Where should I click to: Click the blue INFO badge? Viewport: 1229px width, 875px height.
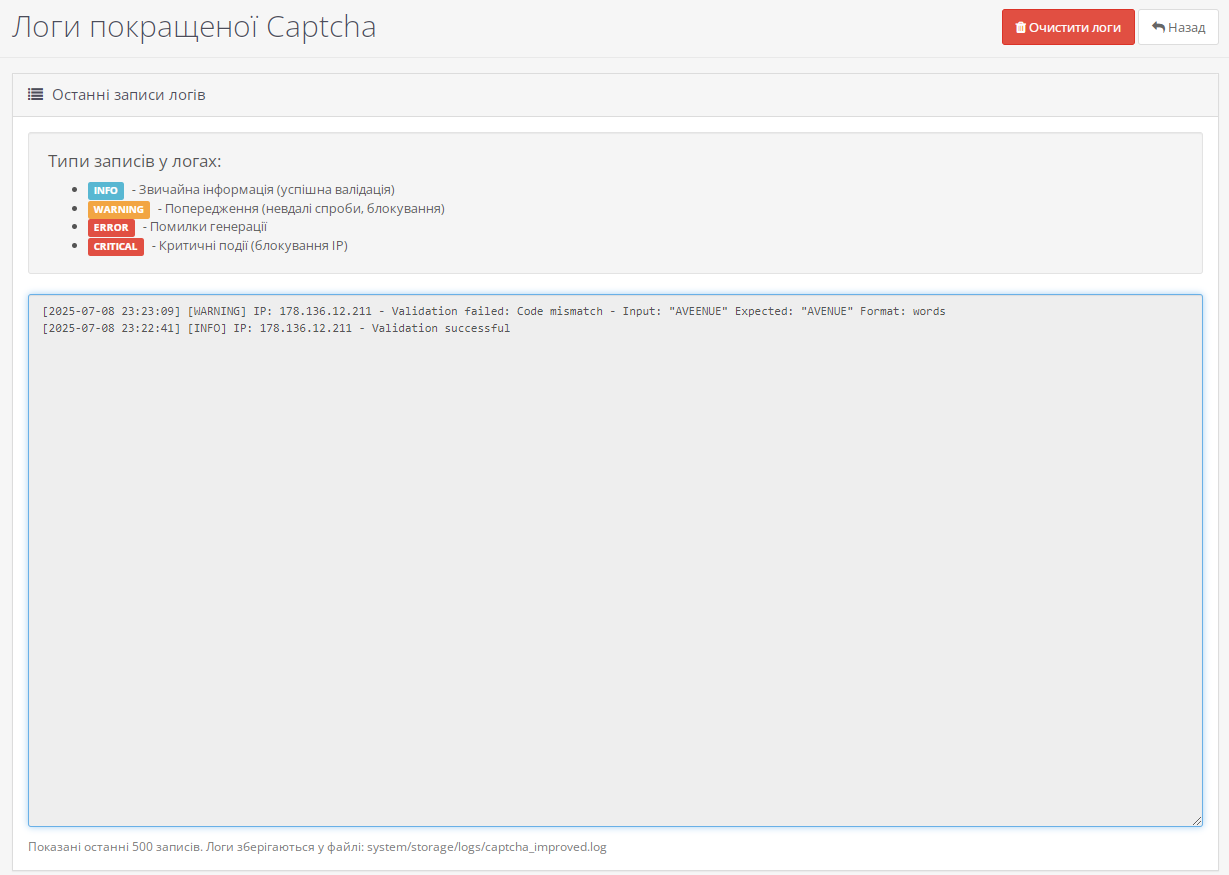click(106, 190)
